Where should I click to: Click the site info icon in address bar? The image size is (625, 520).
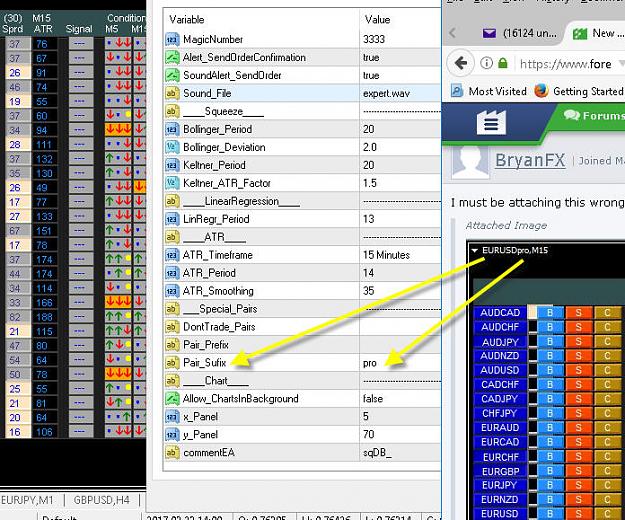[486, 63]
